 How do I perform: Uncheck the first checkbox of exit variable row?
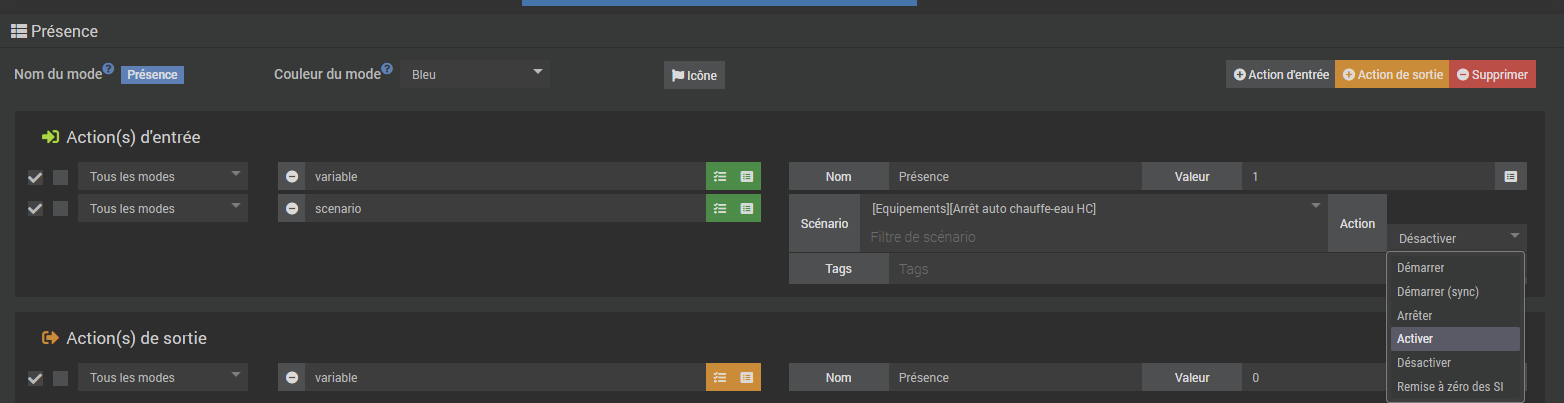point(35,378)
